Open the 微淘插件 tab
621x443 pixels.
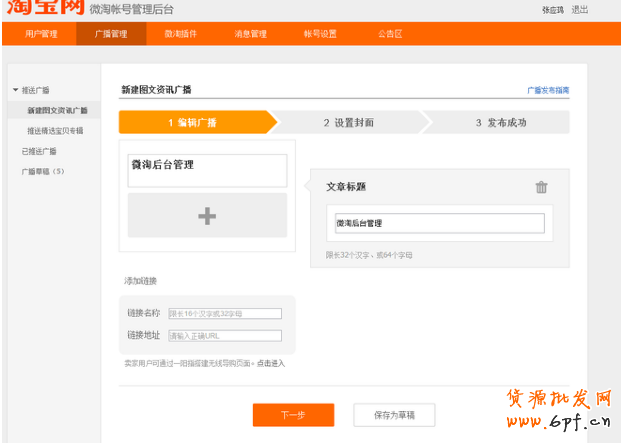coord(180,34)
